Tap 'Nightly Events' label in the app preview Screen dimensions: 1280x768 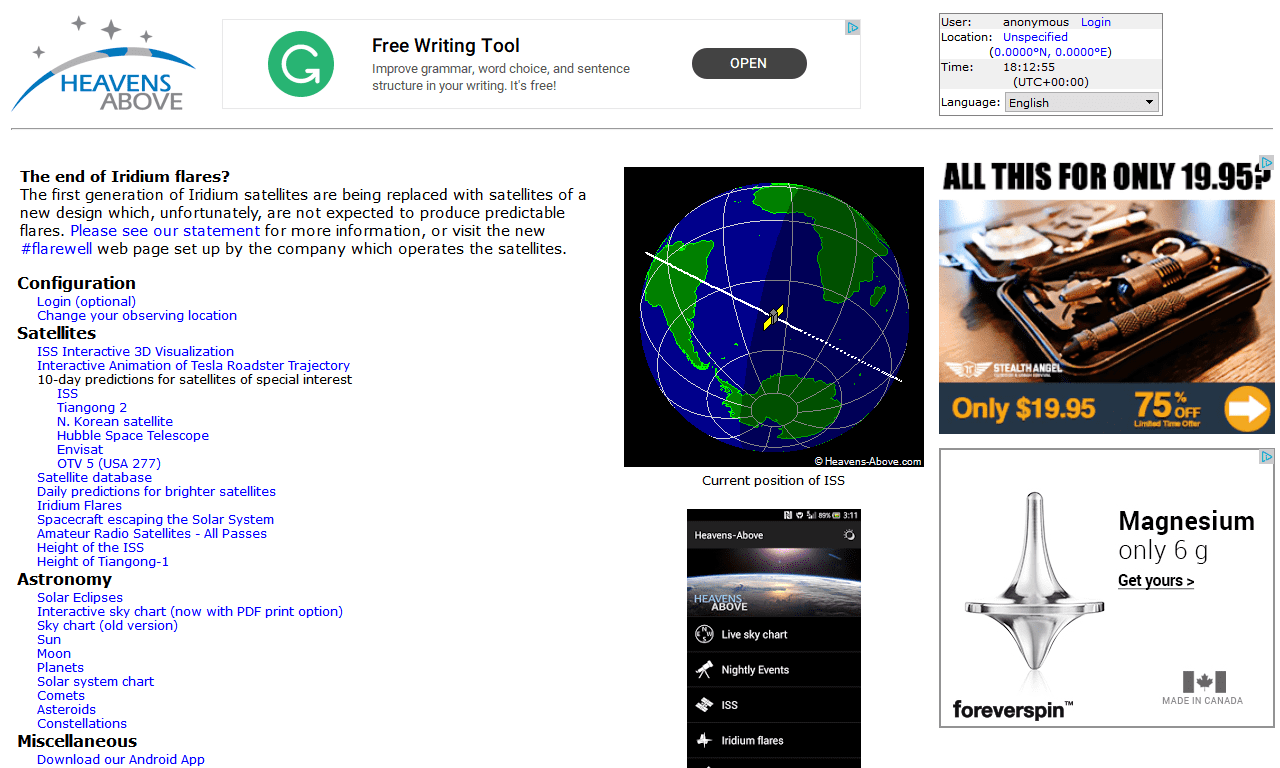(755, 670)
